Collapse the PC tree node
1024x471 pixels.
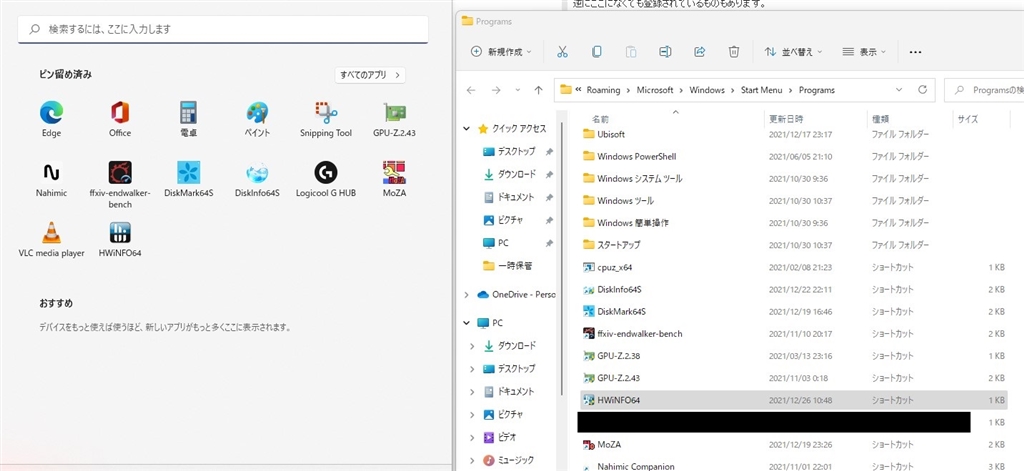[x=466, y=323]
